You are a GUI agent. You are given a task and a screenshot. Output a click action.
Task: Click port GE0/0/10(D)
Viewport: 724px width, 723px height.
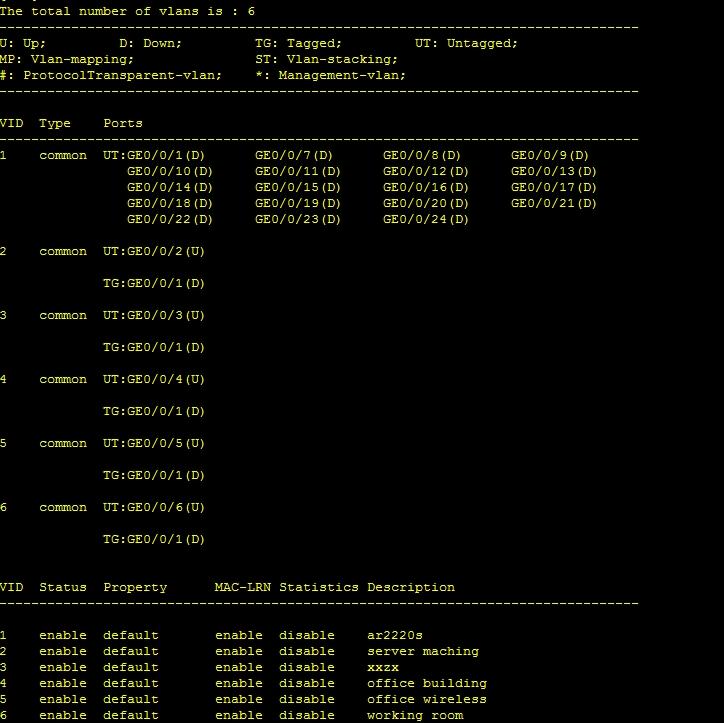coord(169,171)
